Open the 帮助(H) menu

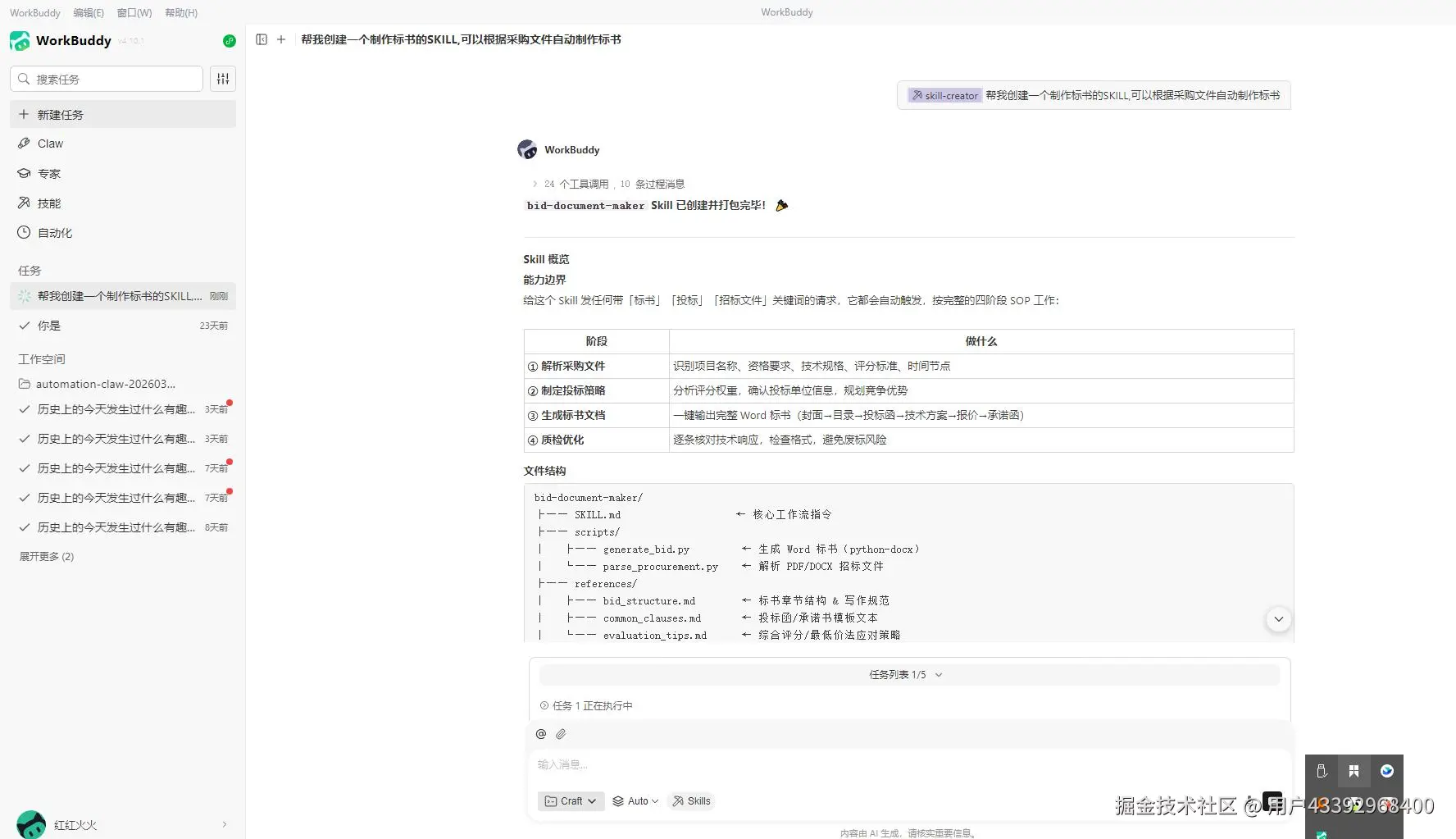pos(181,12)
